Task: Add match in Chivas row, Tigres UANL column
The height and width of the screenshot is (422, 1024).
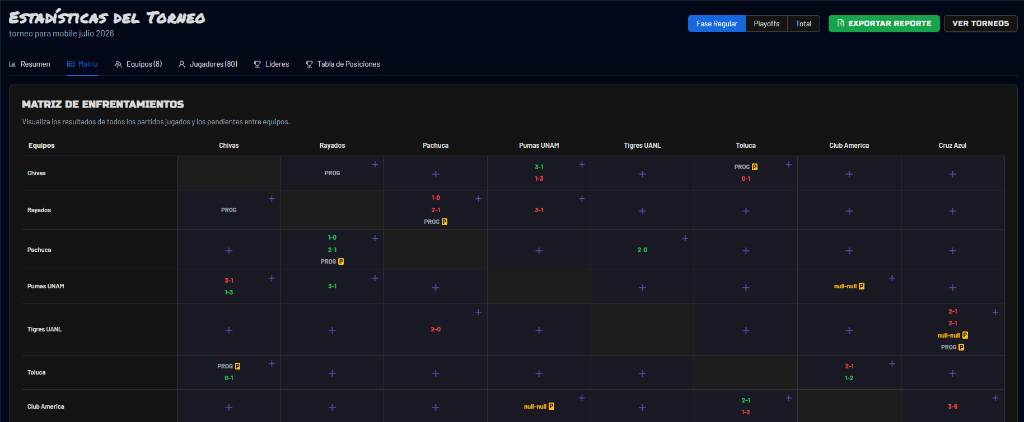Action: point(642,174)
